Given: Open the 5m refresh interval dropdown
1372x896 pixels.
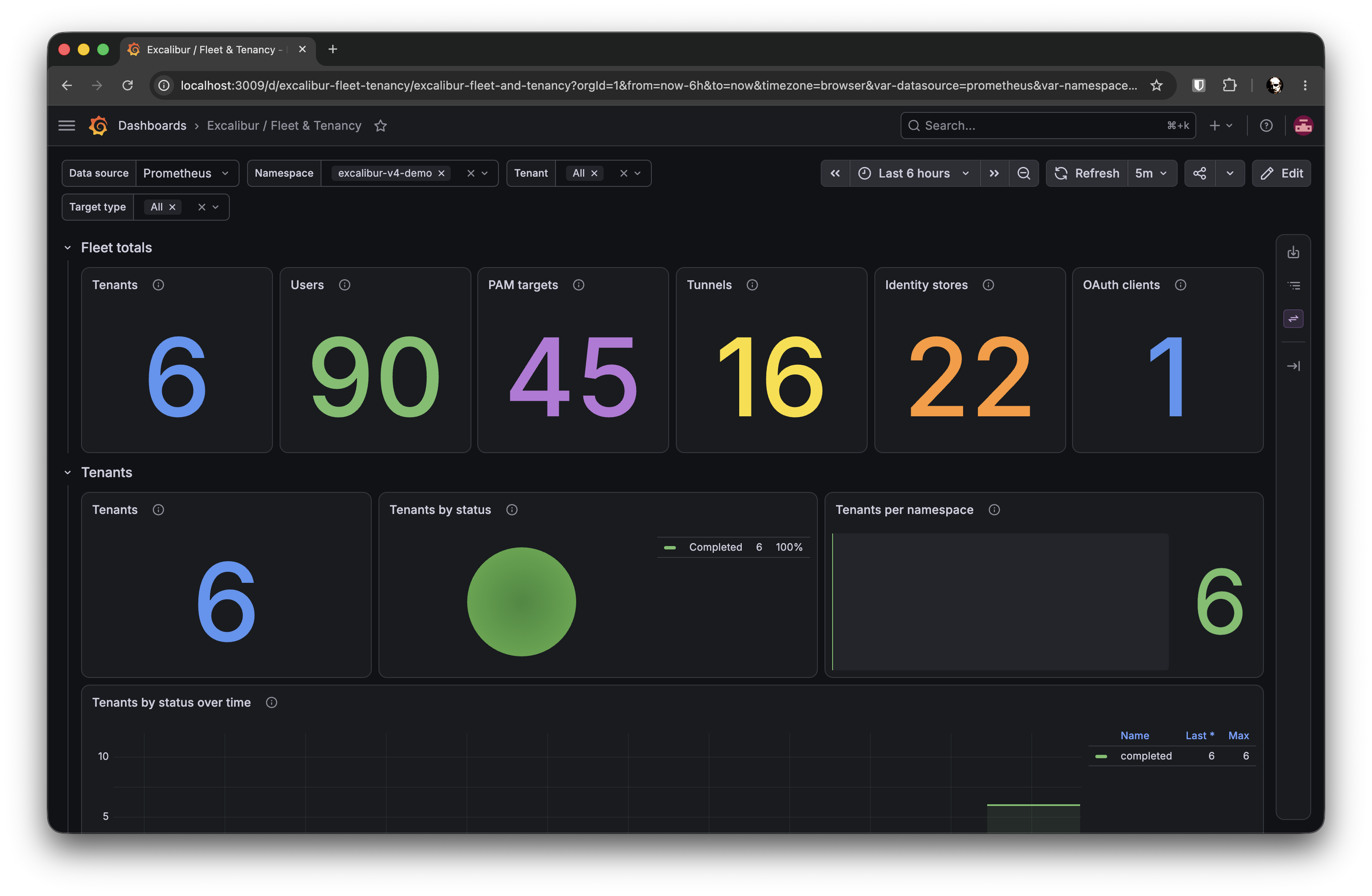Looking at the screenshot, I should tap(1152, 173).
